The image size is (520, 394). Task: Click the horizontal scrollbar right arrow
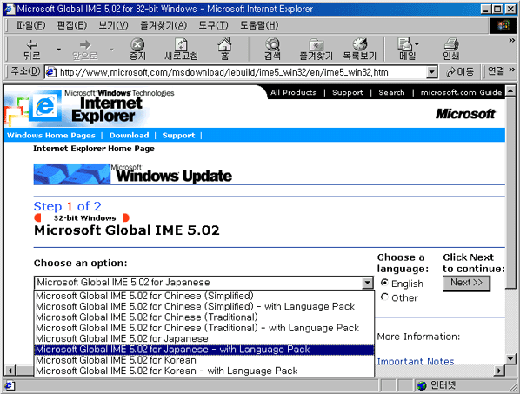(x=499, y=370)
